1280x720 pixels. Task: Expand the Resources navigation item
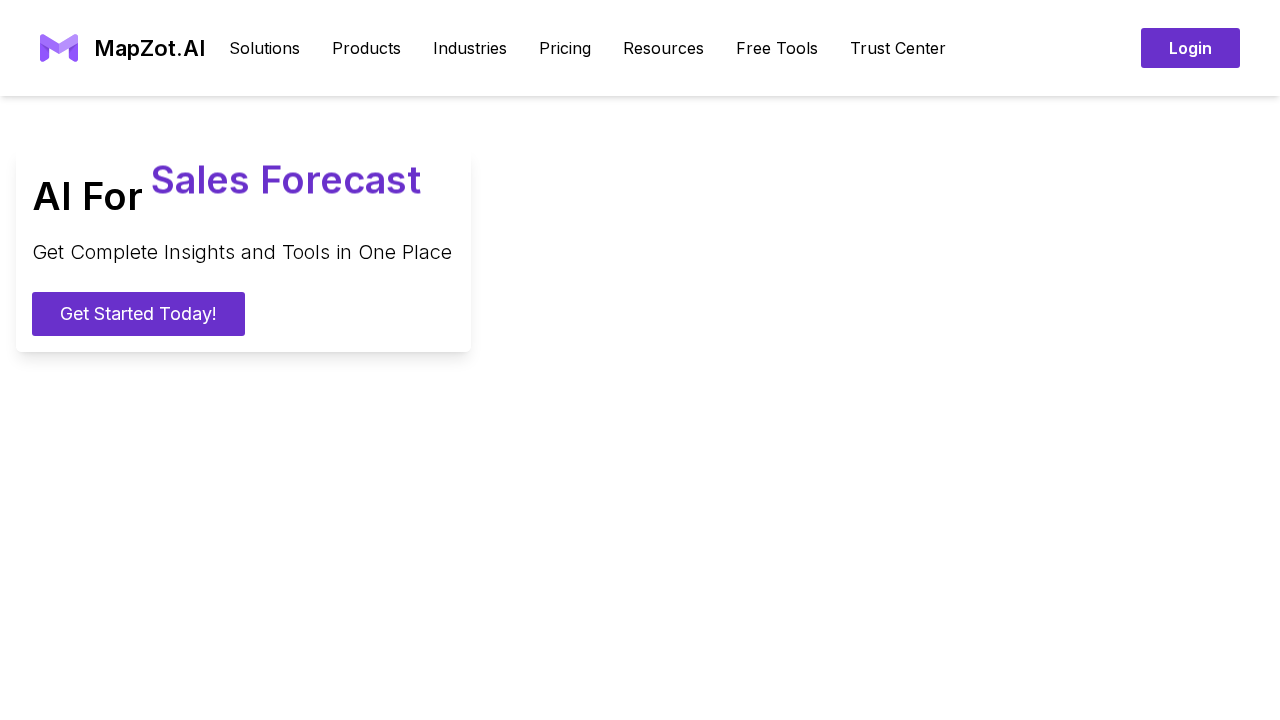[663, 48]
